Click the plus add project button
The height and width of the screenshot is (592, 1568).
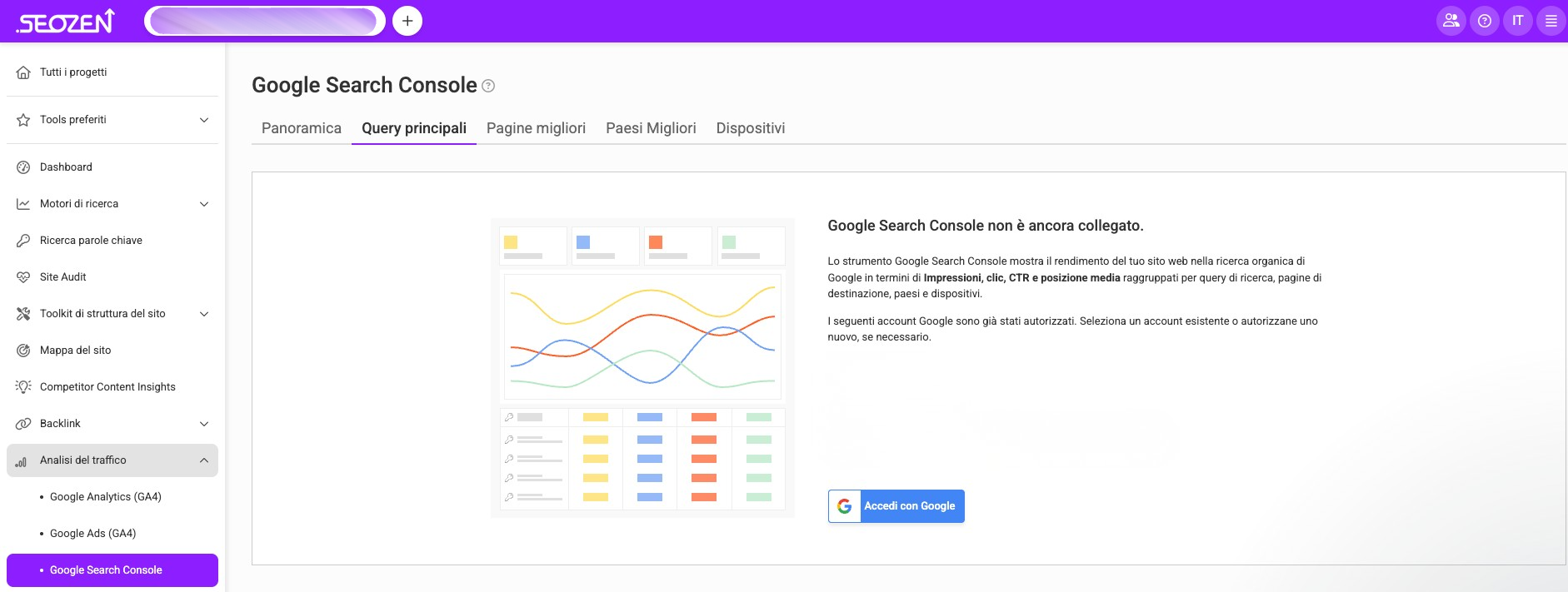[x=407, y=21]
